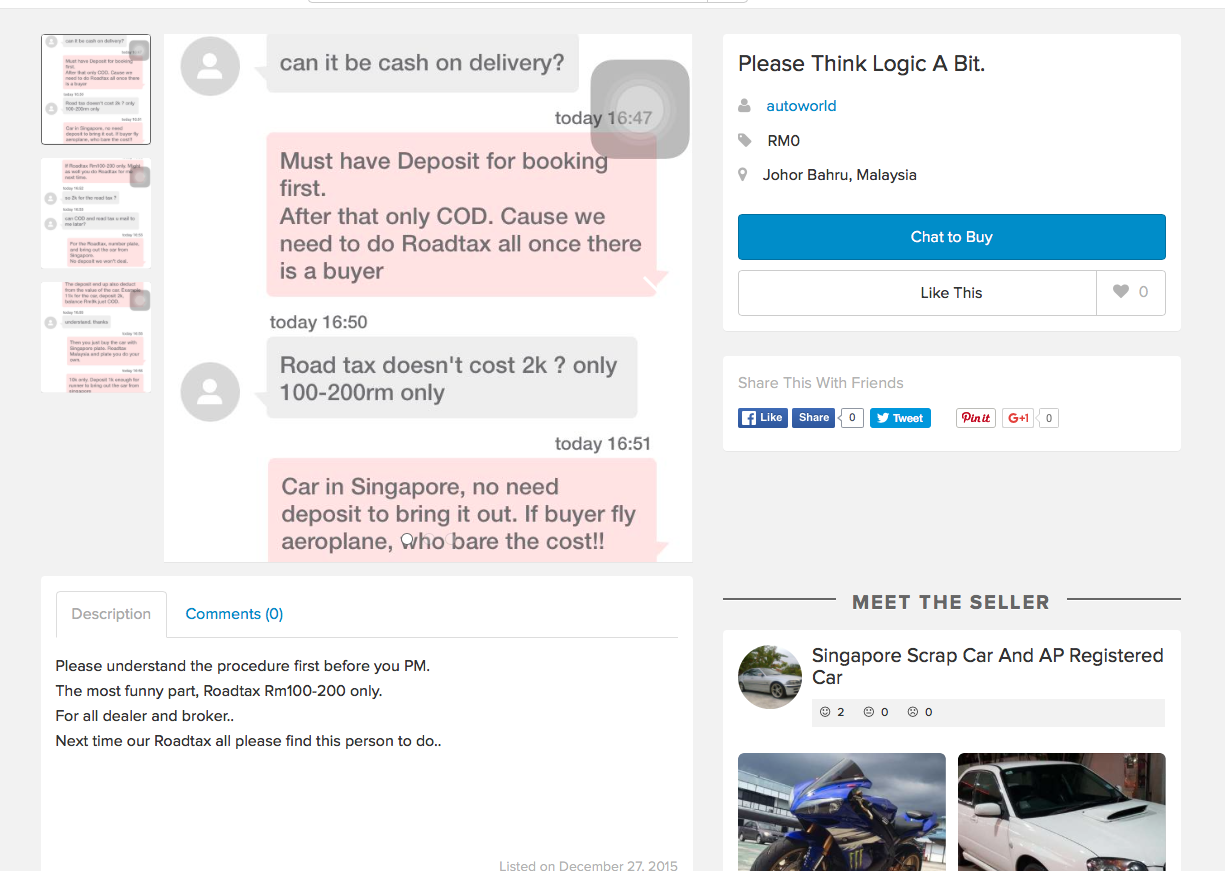Viewport: 1225px width, 871px height.
Task: Select the third chat screenshot thumbnail
Action: pyautogui.click(x=96, y=337)
